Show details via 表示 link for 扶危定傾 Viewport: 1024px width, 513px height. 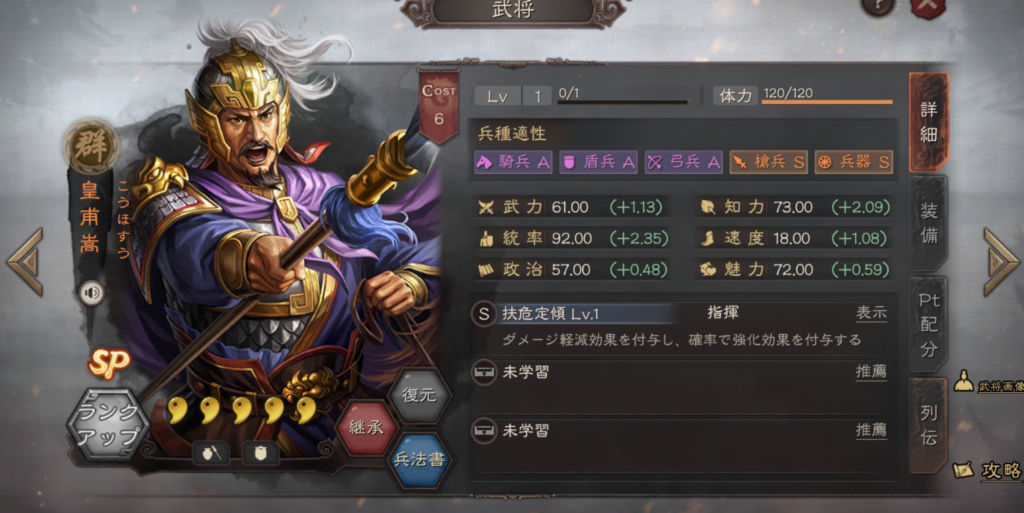[x=871, y=313]
